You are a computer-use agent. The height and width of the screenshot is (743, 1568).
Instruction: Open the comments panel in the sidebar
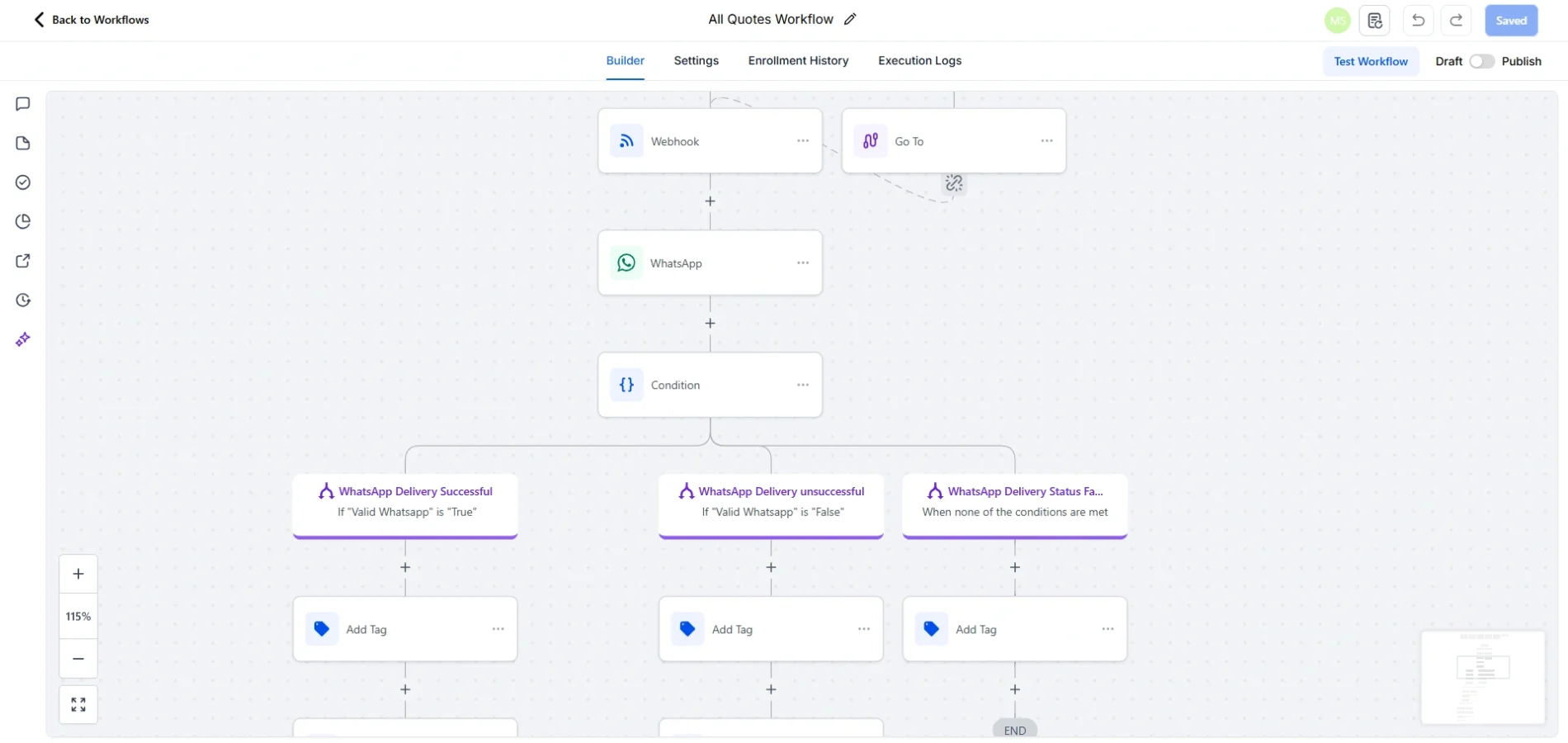pos(22,103)
